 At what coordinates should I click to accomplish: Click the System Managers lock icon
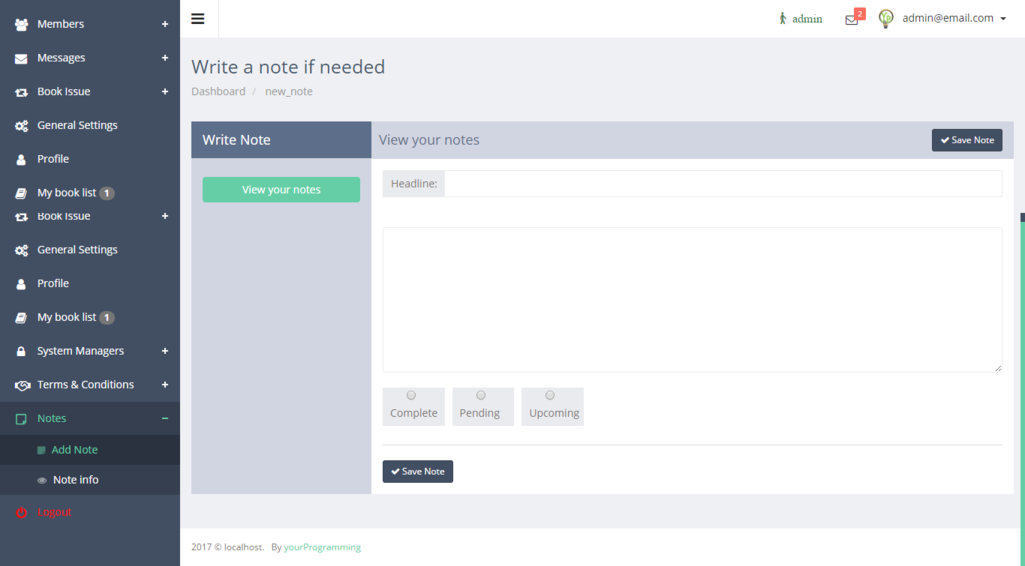(x=21, y=351)
